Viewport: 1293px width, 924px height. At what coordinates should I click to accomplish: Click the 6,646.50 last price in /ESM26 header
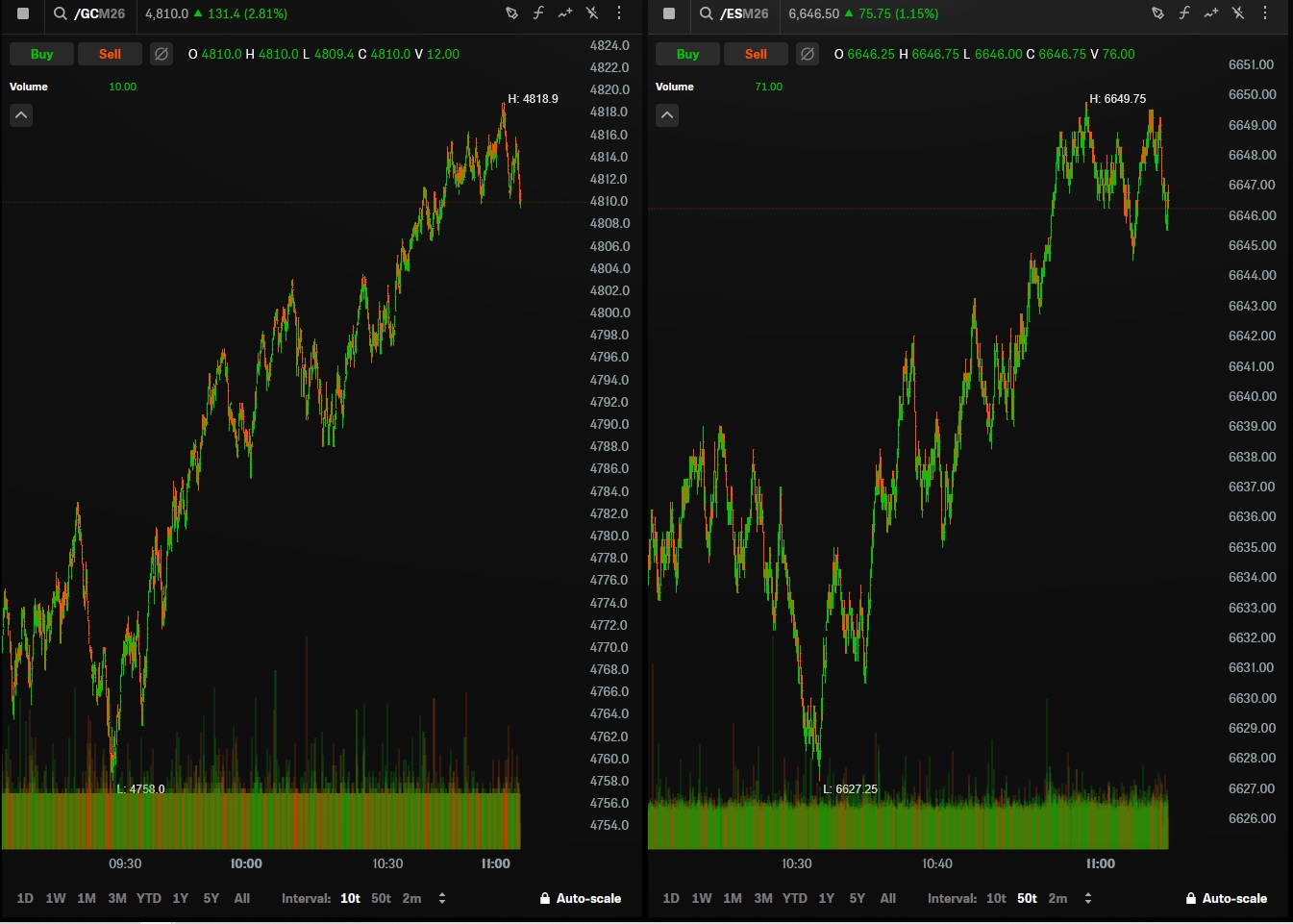[x=814, y=13]
